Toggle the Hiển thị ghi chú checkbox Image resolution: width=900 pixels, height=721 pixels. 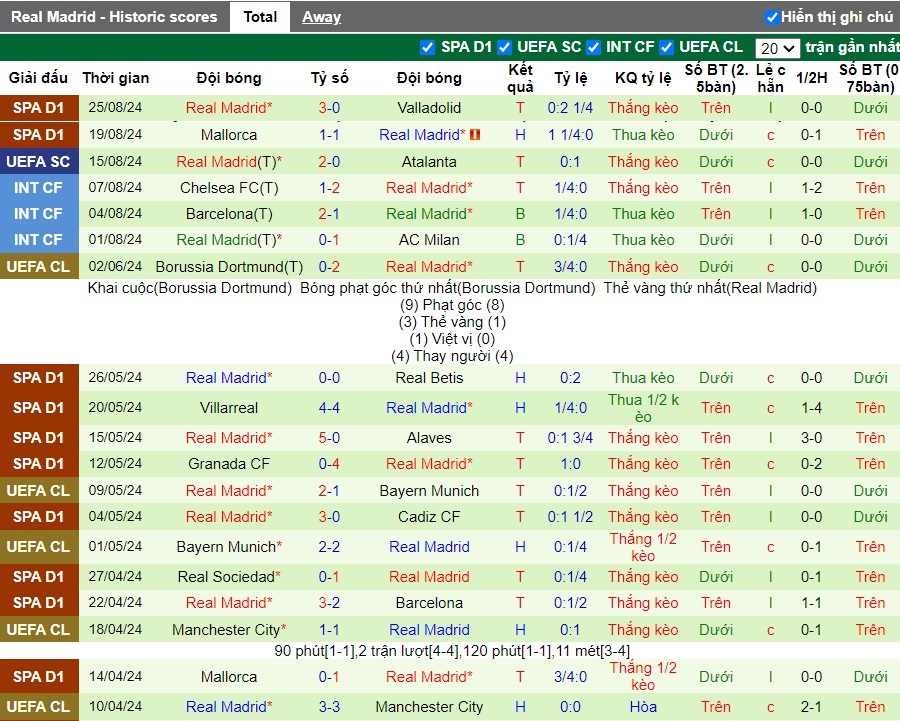click(x=771, y=17)
